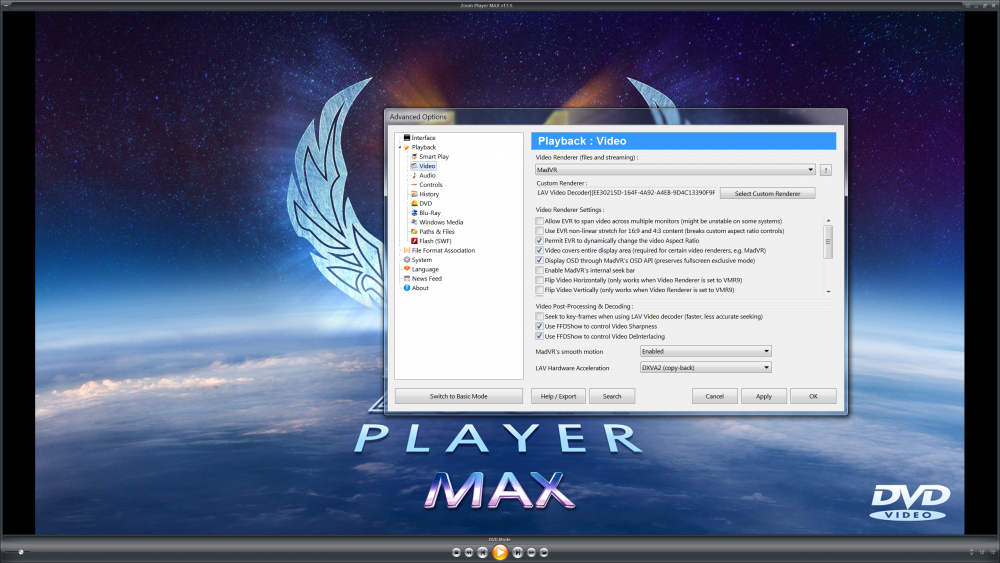Click the File Format Association icon

tap(407, 251)
